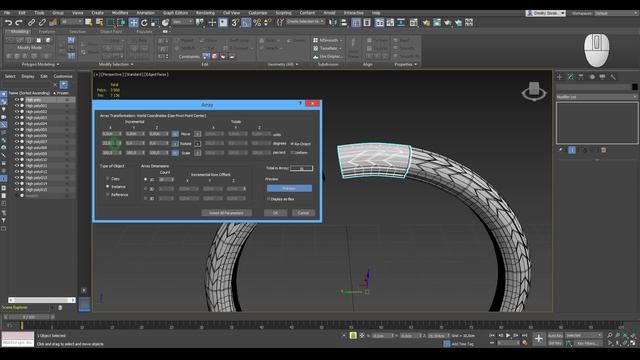Expand the Polygon Modeling panel
The width and height of the screenshot is (640, 360).
40,64
